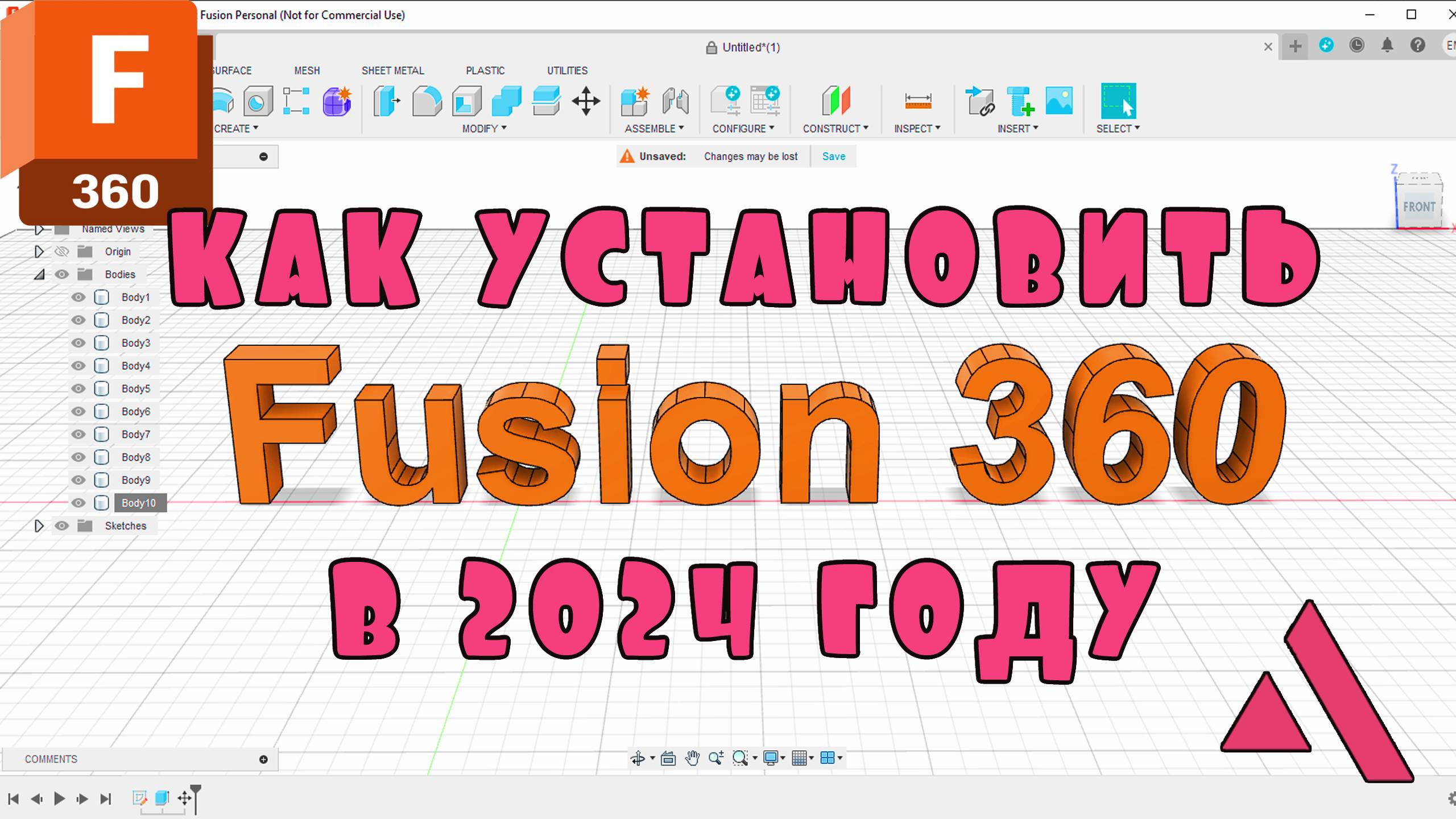Open the Create Form purple icon

point(337,101)
